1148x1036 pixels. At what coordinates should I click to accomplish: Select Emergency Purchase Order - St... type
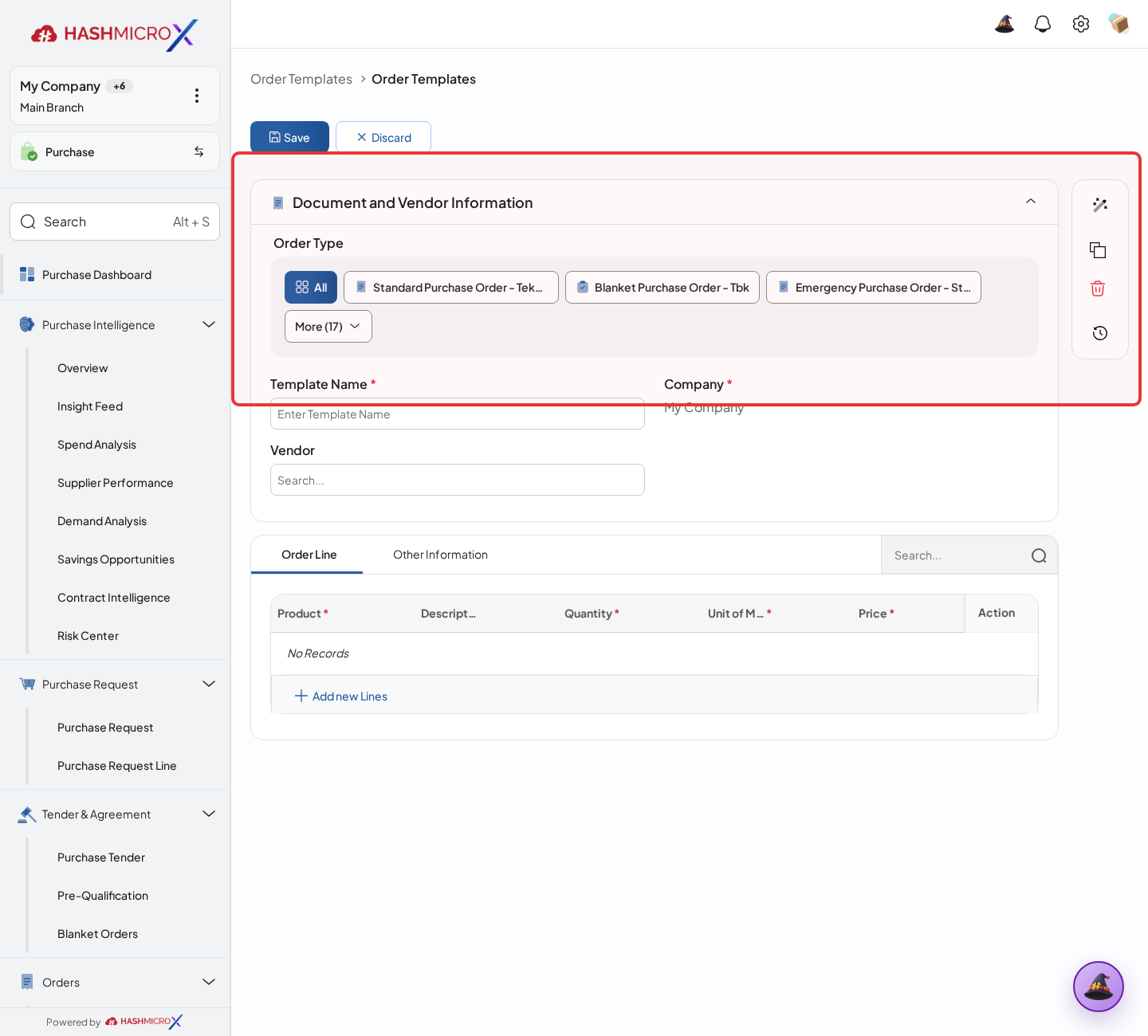click(x=874, y=288)
